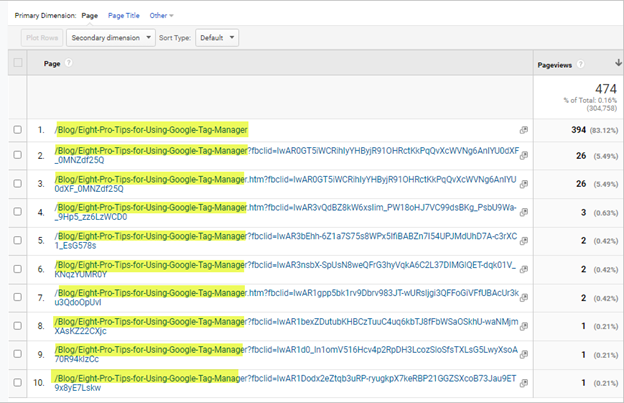Open row 3 .htm link with fbclid IwAR0GT5

(x=285, y=184)
